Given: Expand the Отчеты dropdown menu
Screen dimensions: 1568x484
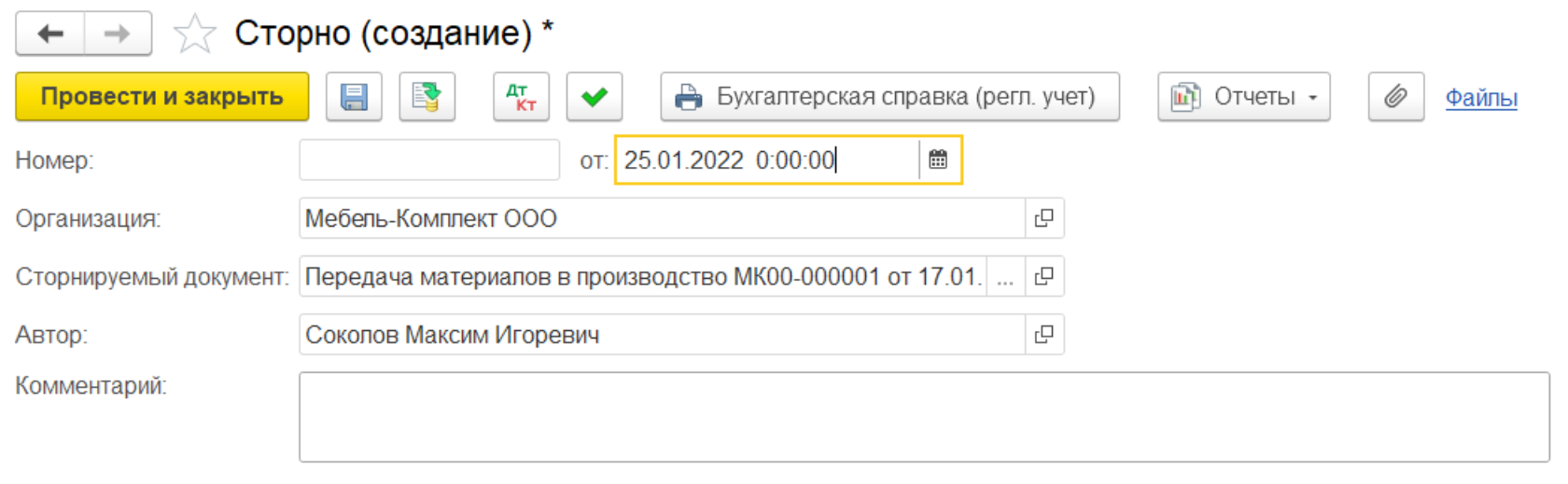Looking at the screenshot, I should (1244, 97).
